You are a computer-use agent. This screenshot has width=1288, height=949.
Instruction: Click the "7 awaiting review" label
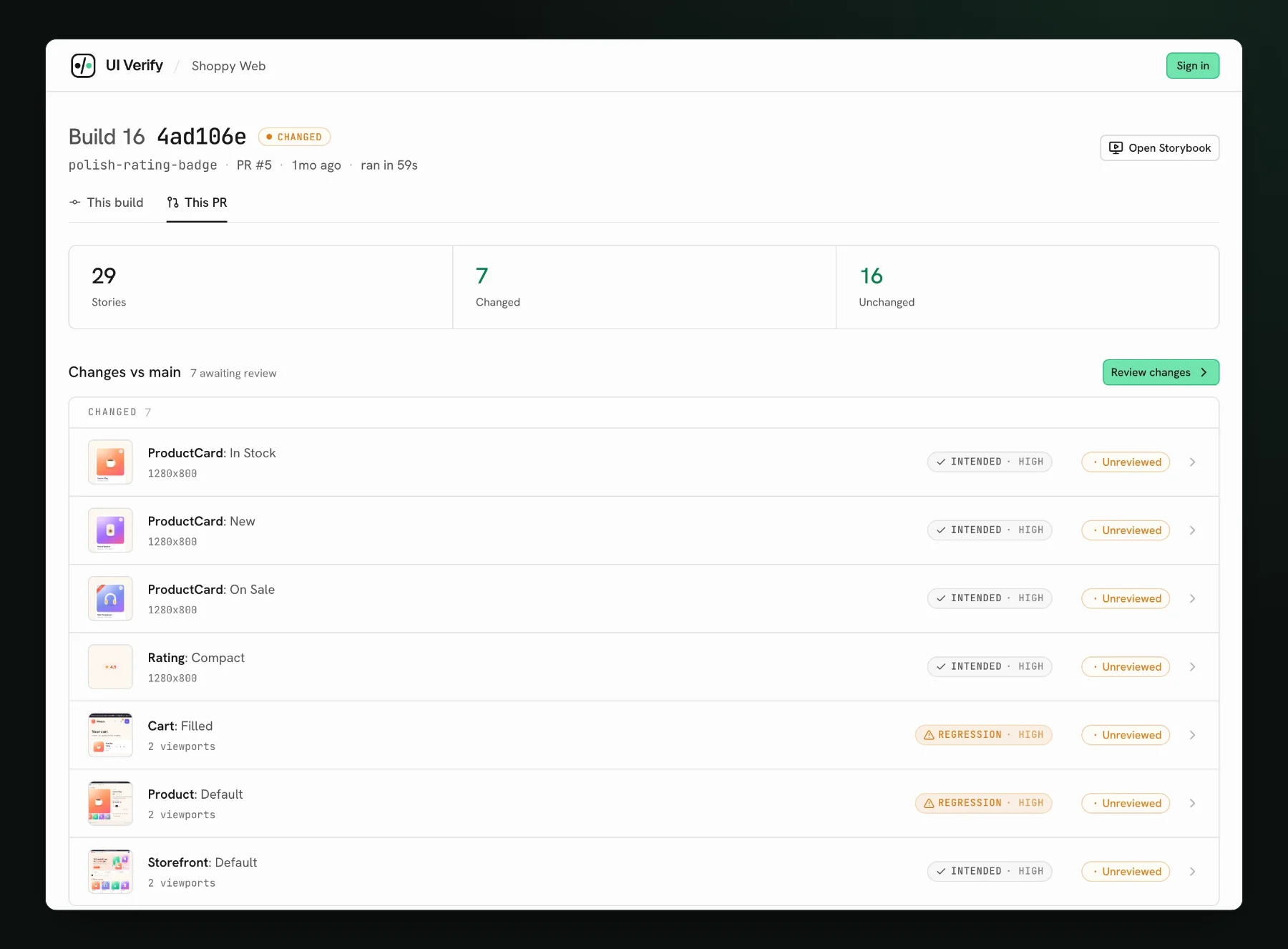(x=233, y=374)
